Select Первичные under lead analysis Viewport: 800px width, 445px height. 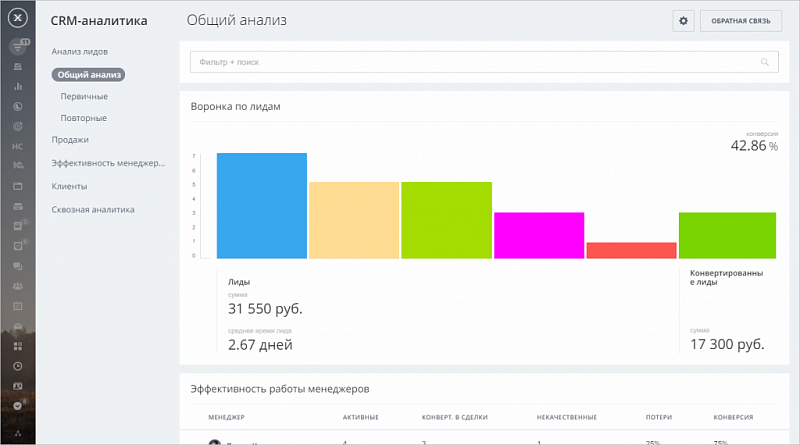84,96
